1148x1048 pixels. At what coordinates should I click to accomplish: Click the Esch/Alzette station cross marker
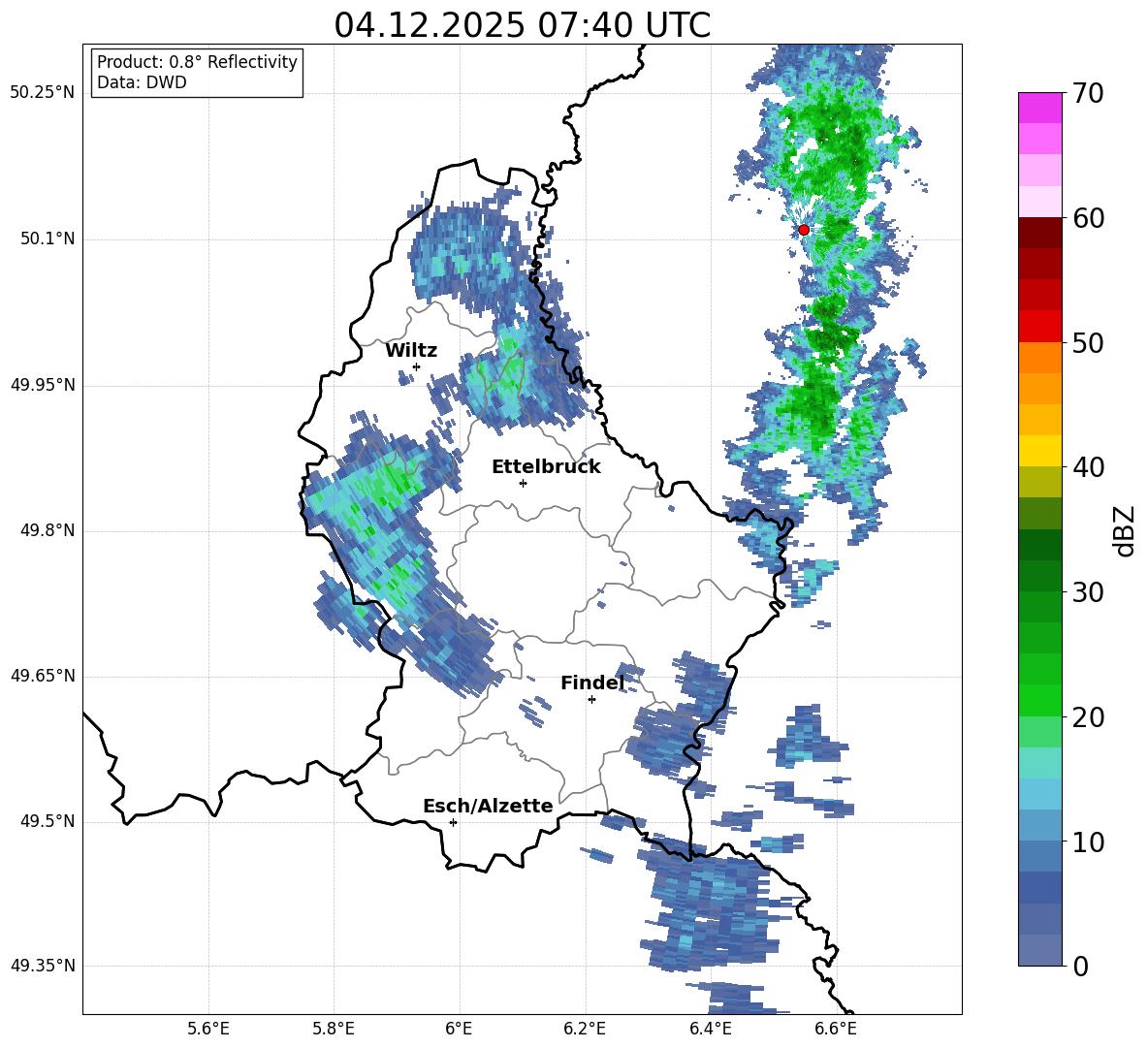point(453,822)
